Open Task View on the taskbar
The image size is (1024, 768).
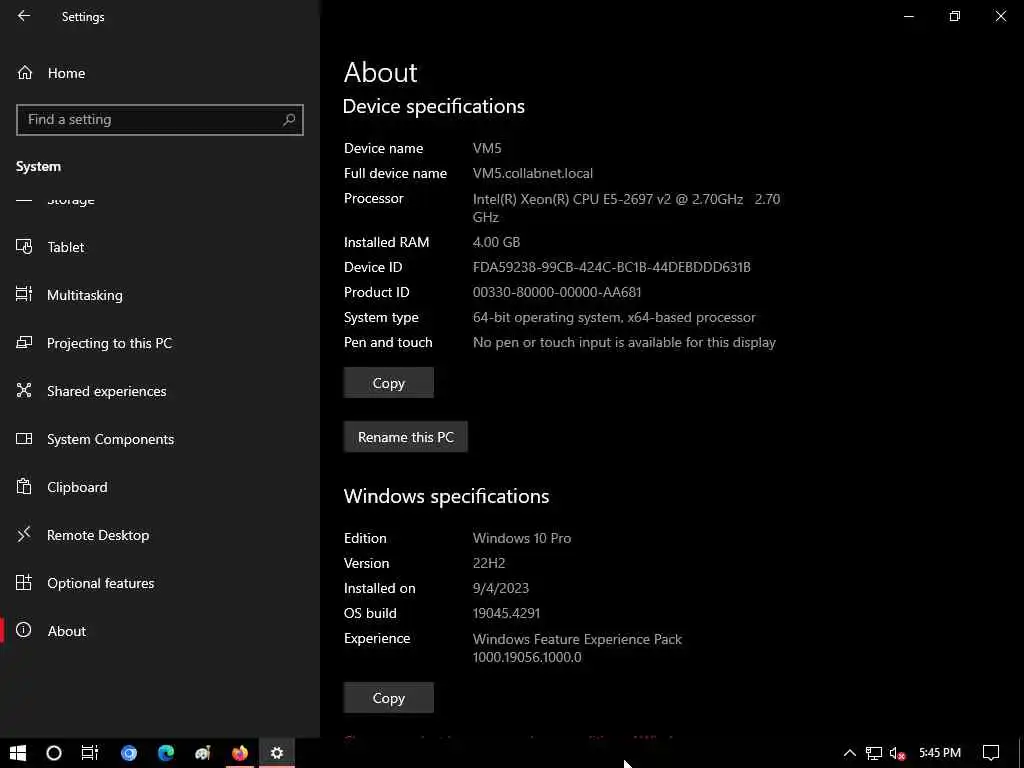tap(90, 753)
